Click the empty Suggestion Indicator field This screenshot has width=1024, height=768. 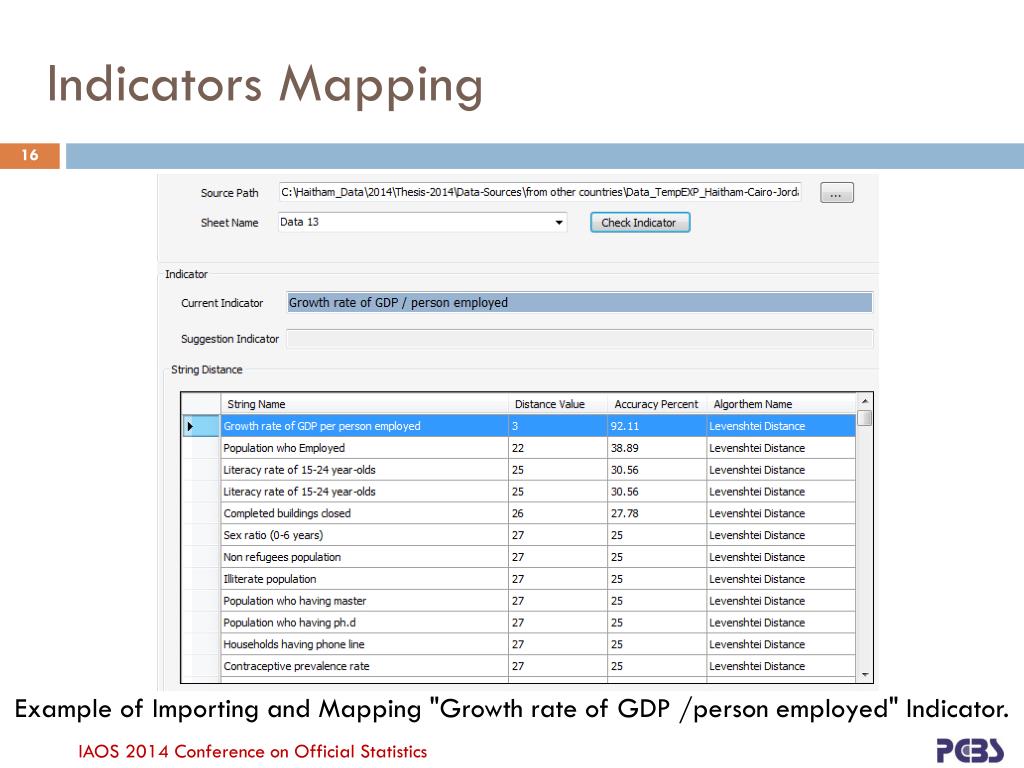point(579,339)
